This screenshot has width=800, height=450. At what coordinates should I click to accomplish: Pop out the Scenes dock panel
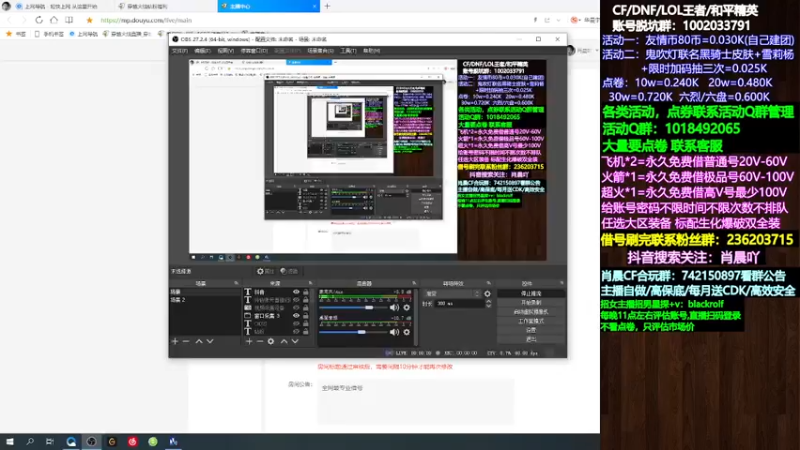(236, 283)
